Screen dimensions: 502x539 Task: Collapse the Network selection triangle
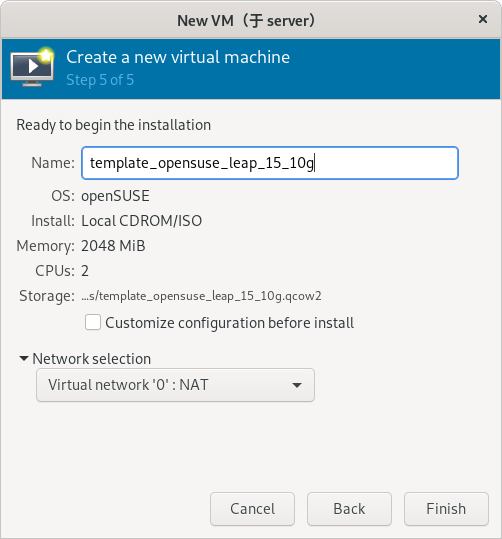click(x=24, y=359)
